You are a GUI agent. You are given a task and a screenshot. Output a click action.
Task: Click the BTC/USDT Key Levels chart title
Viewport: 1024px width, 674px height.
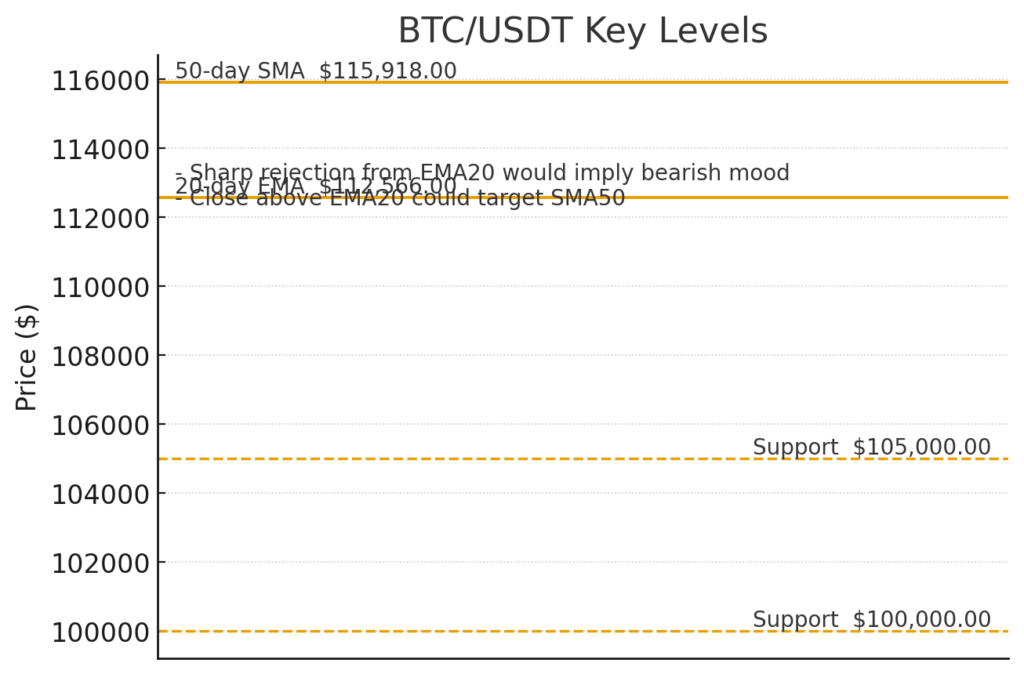coord(583,31)
